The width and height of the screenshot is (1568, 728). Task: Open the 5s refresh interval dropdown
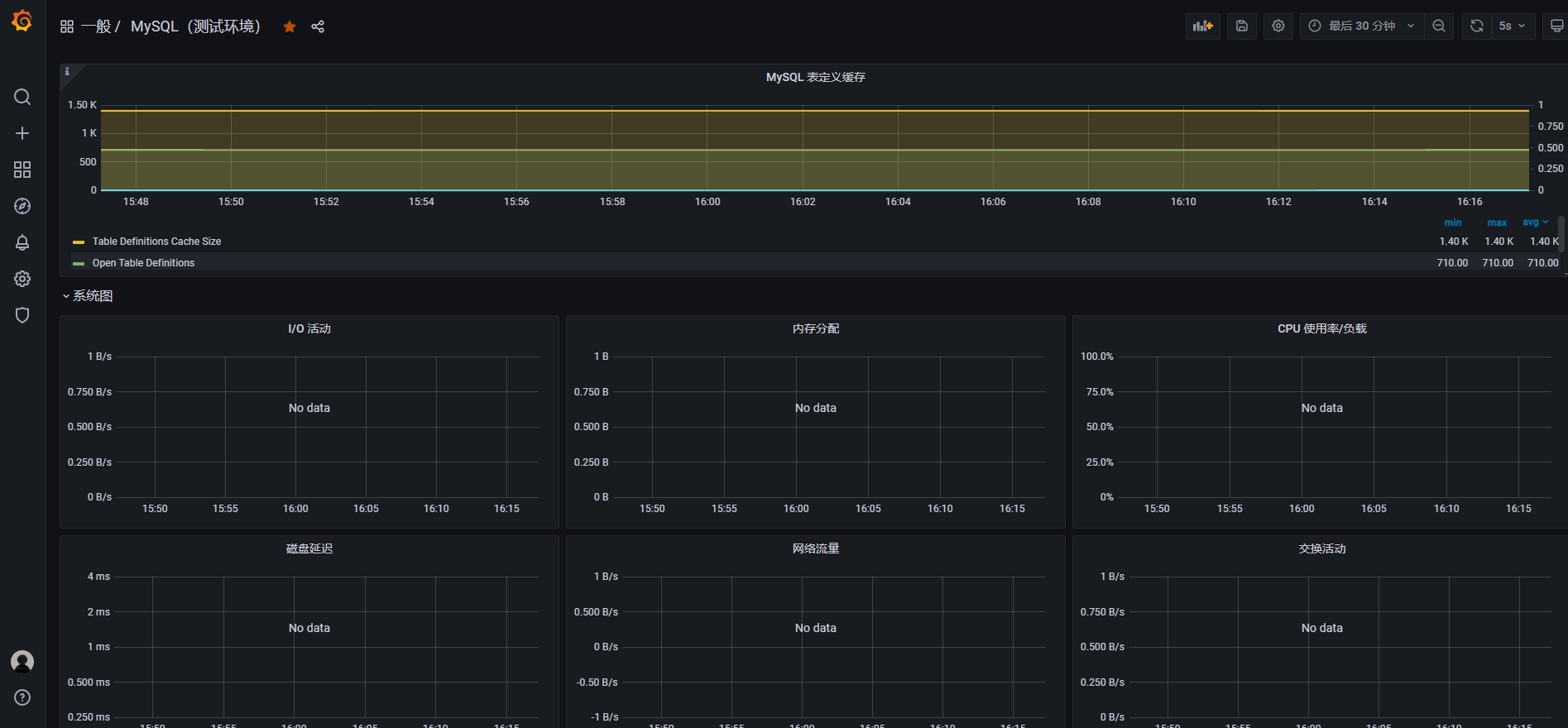[1513, 26]
